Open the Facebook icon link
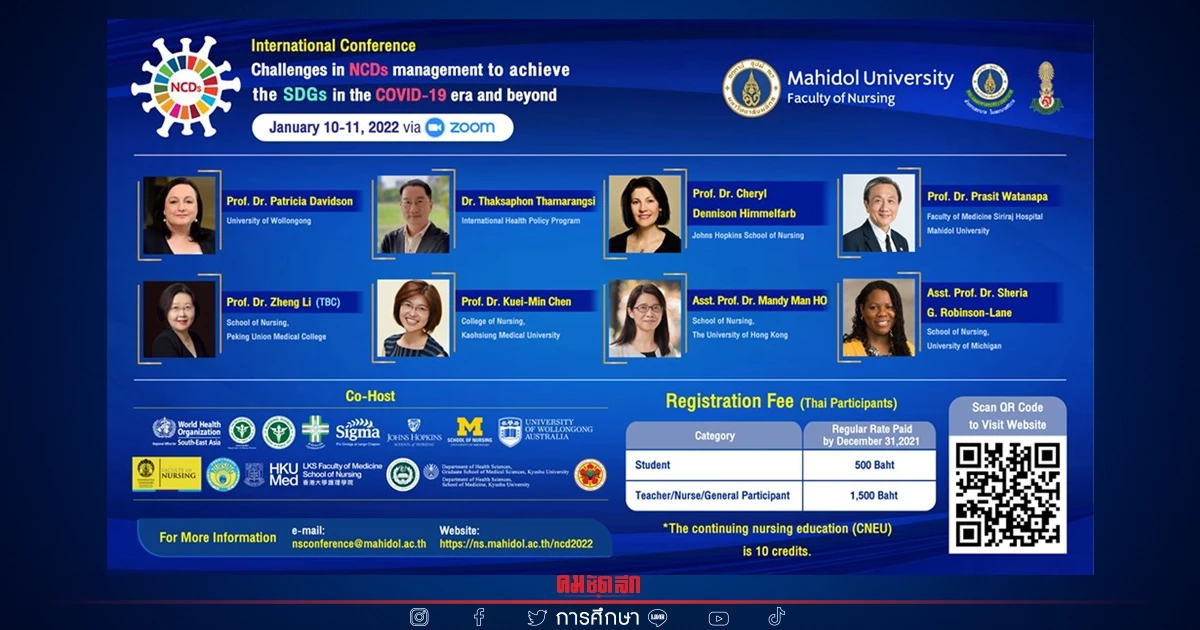The width and height of the screenshot is (1200, 630). (479, 617)
